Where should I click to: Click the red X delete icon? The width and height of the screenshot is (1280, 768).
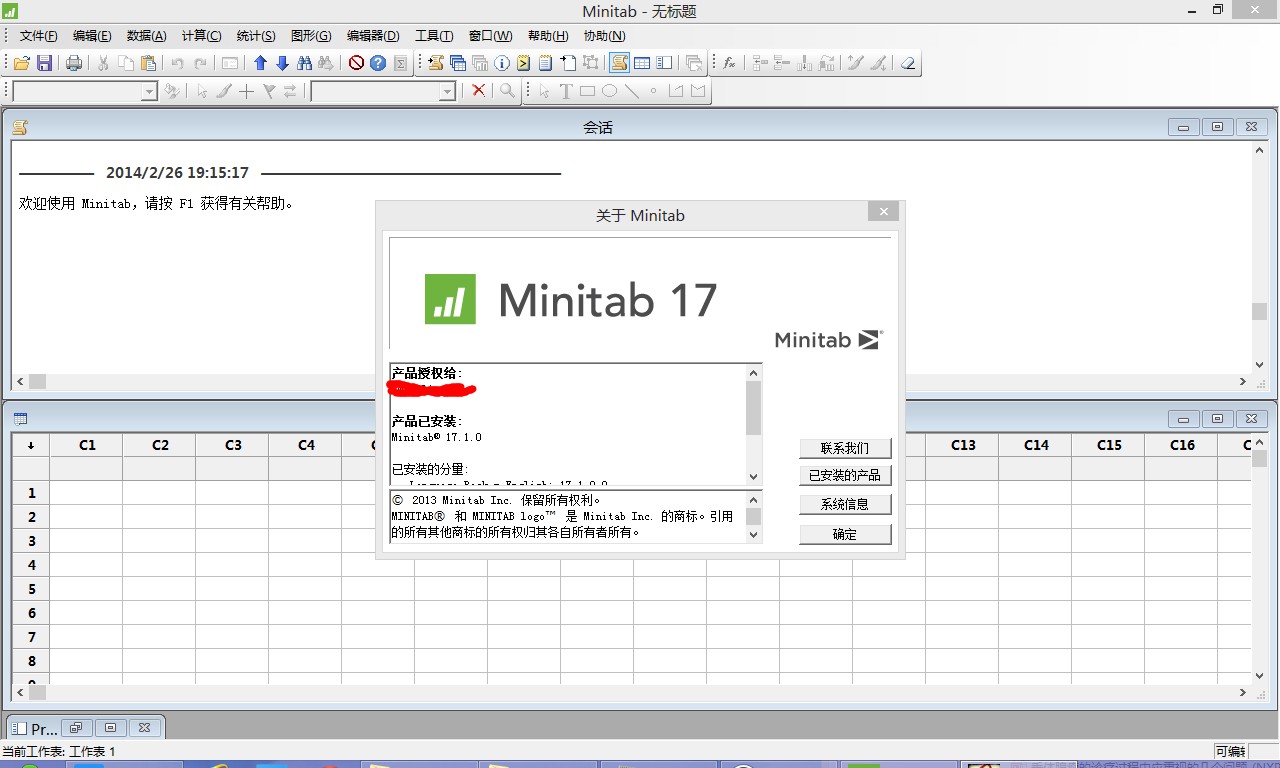pos(479,91)
